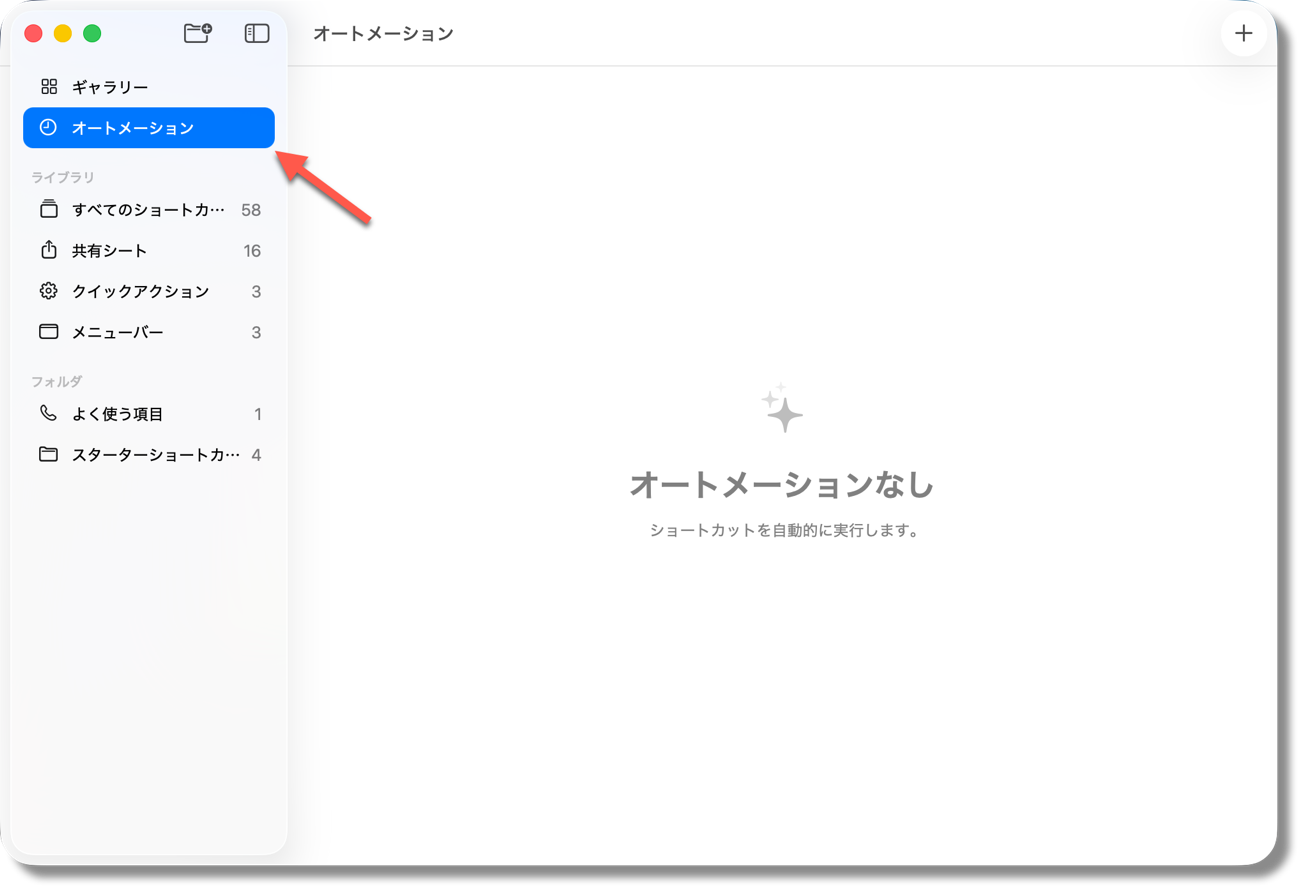Click the box icon beside すべてのショートカット
Image resolution: width=1298 pixels, height=886 pixels.
pyautogui.click(x=48, y=209)
